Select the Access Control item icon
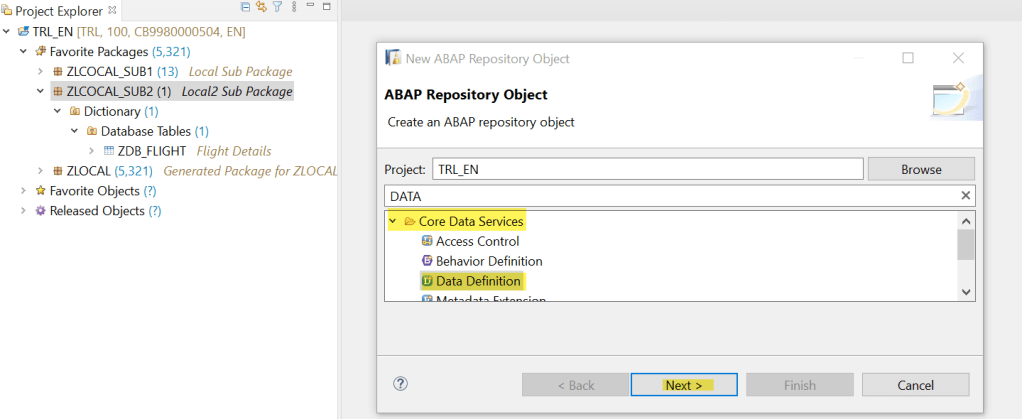The height and width of the screenshot is (419, 1022). tap(427, 241)
